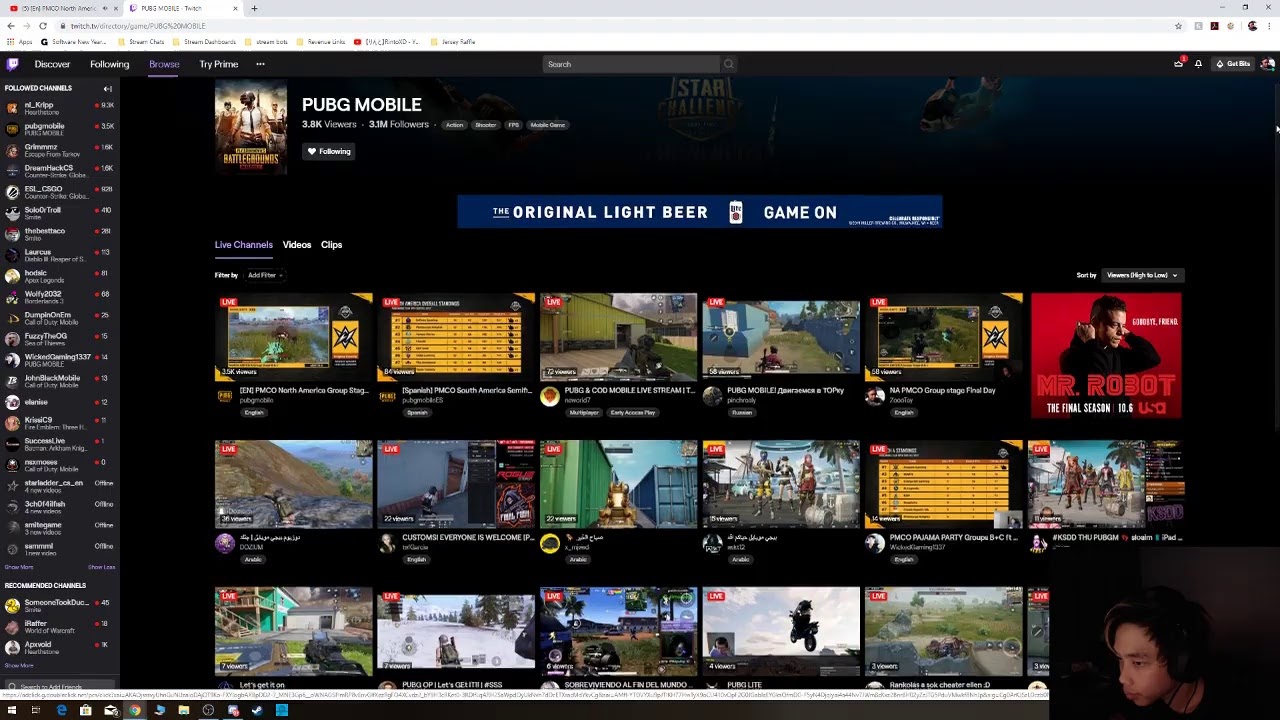Click the Get Bits button
Screen dimensions: 1280x720
[1233, 64]
